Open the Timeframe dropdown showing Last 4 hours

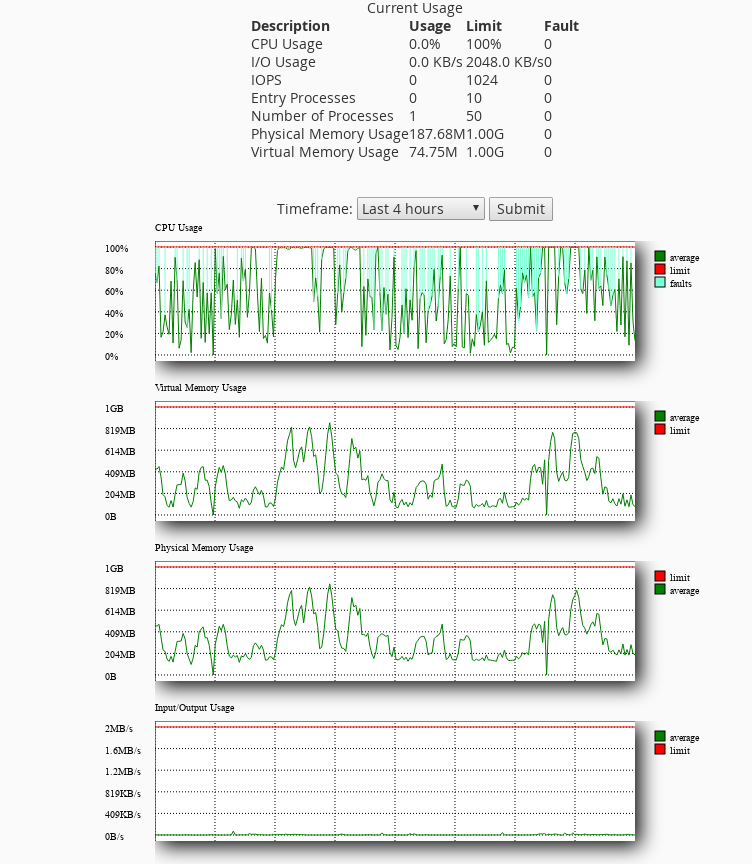tap(420, 209)
